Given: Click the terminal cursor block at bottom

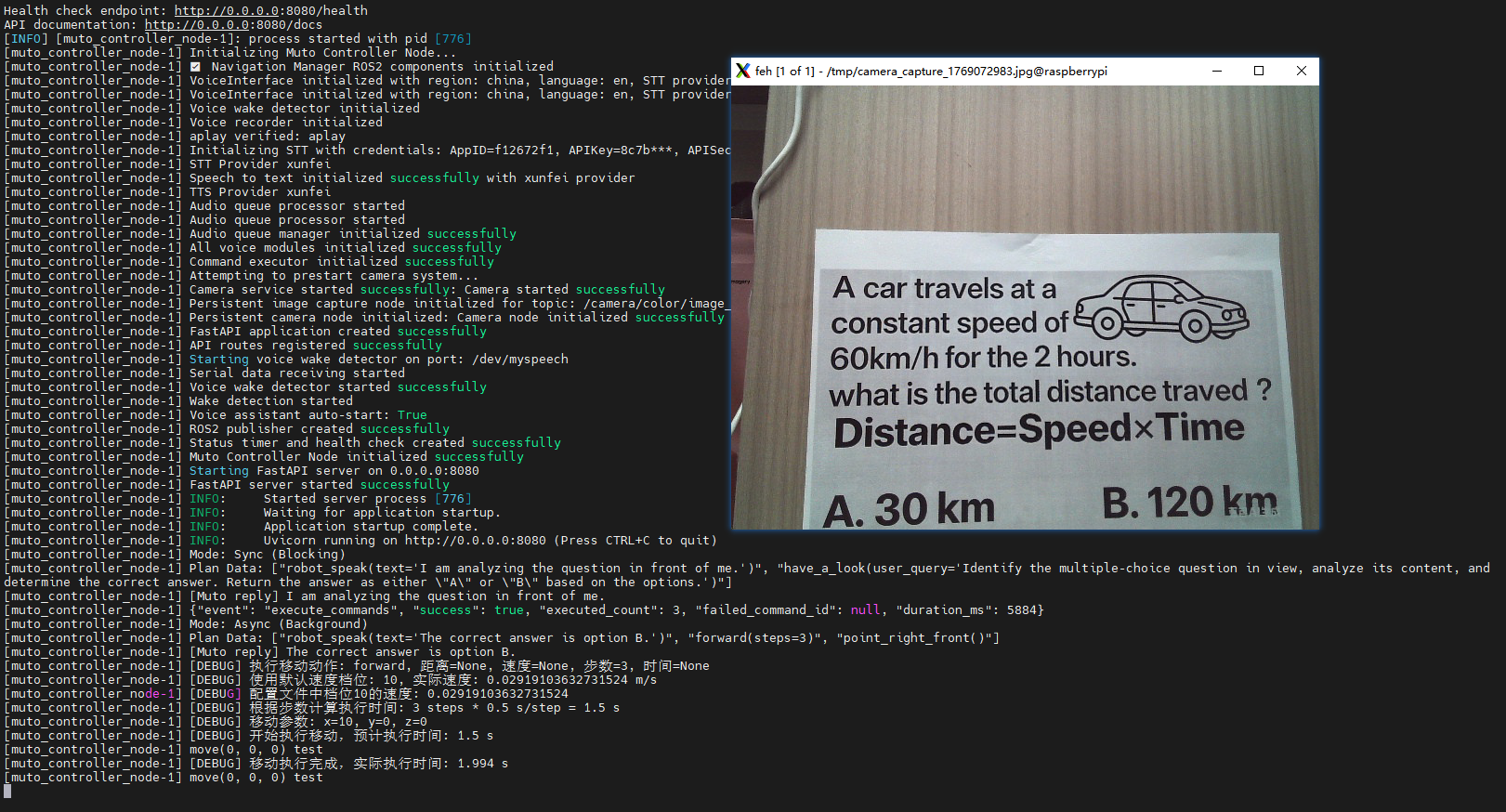Looking at the screenshot, I should [x=7, y=791].
